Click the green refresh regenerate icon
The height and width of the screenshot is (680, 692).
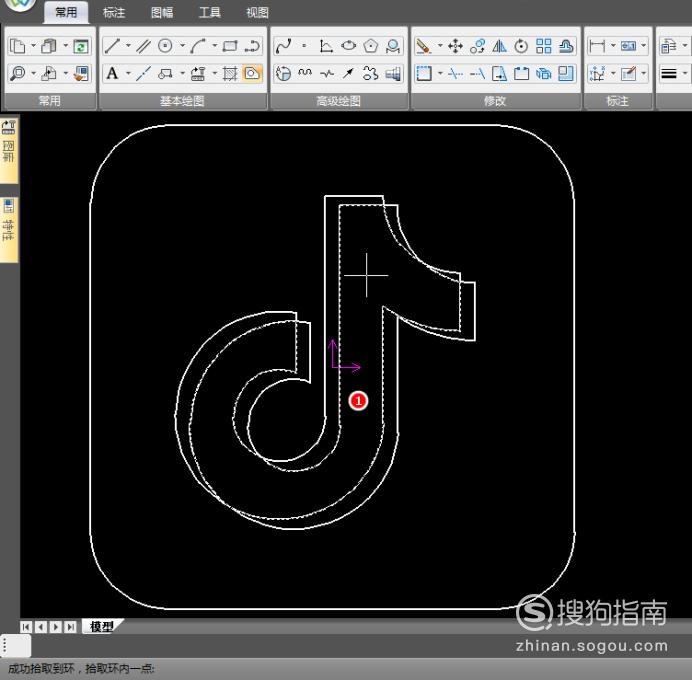click(x=81, y=46)
